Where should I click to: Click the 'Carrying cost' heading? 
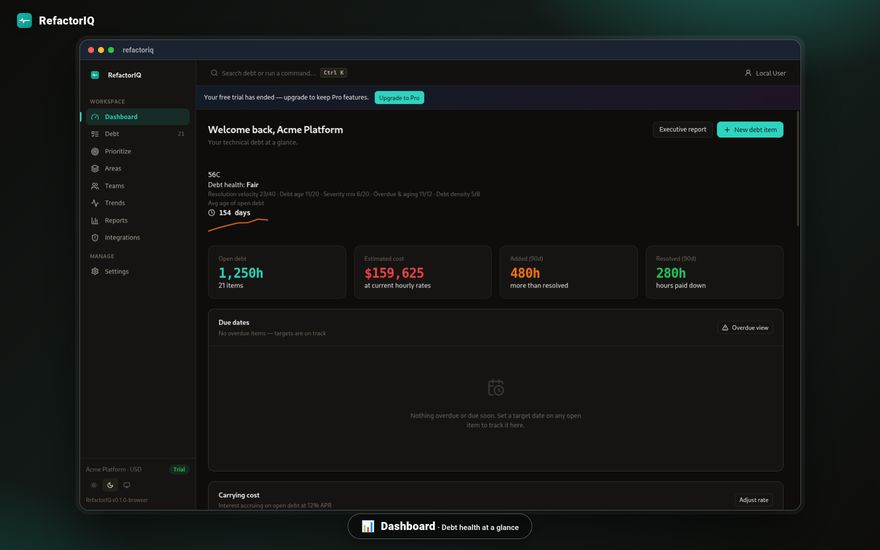point(239,495)
